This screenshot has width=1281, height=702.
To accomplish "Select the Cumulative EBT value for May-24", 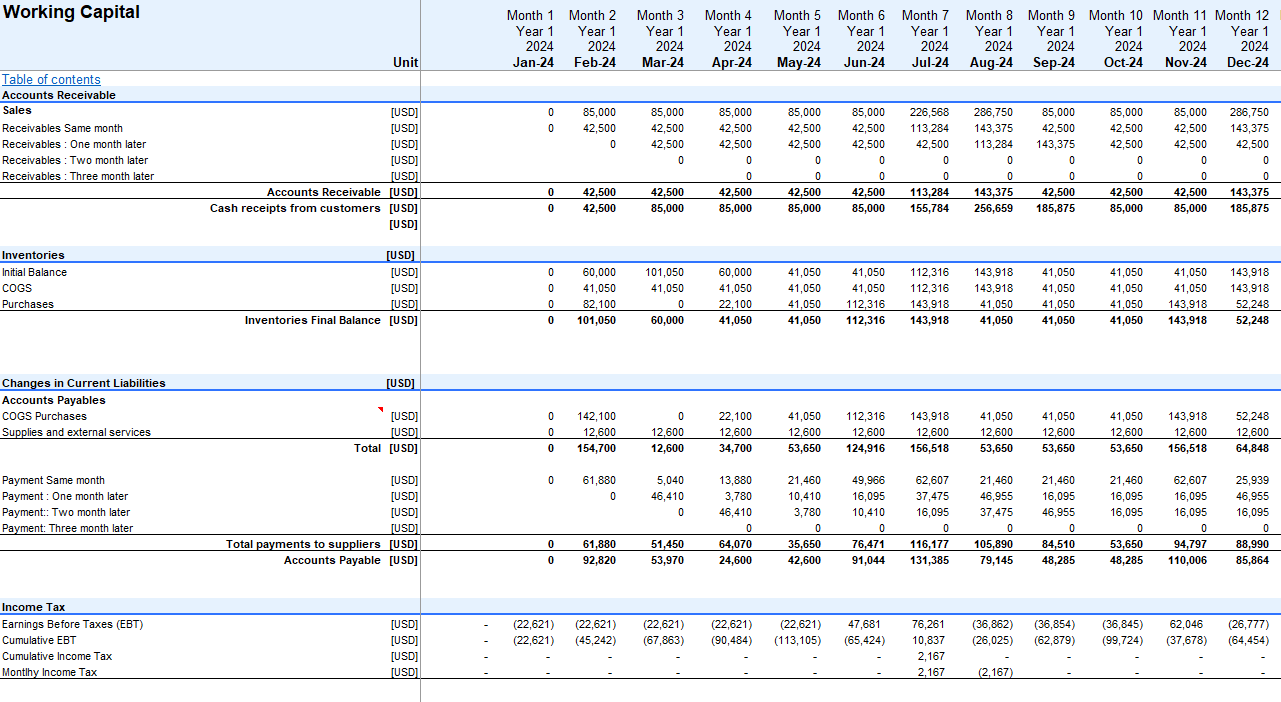I will click(797, 640).
